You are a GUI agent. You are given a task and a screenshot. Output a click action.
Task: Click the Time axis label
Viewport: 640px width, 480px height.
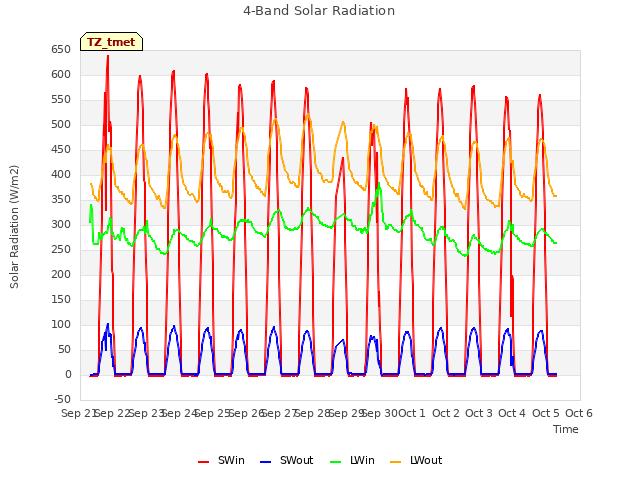(566, 429)
